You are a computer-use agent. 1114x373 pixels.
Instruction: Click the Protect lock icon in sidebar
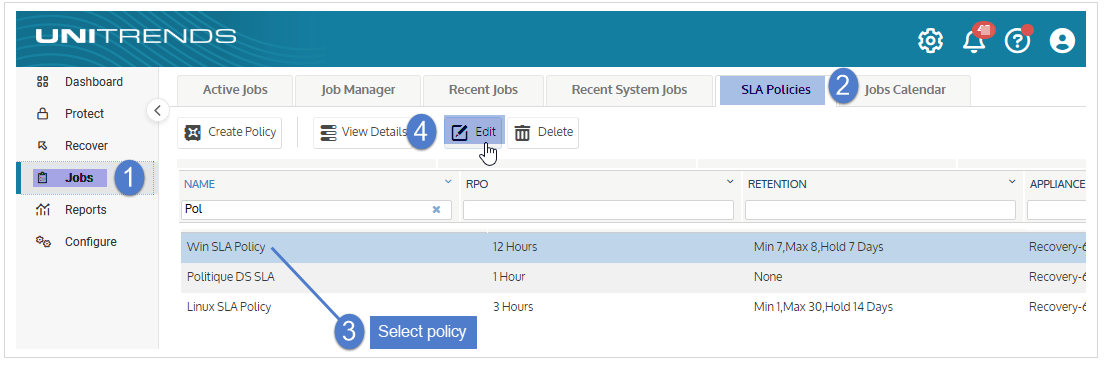tap(42, 114)
